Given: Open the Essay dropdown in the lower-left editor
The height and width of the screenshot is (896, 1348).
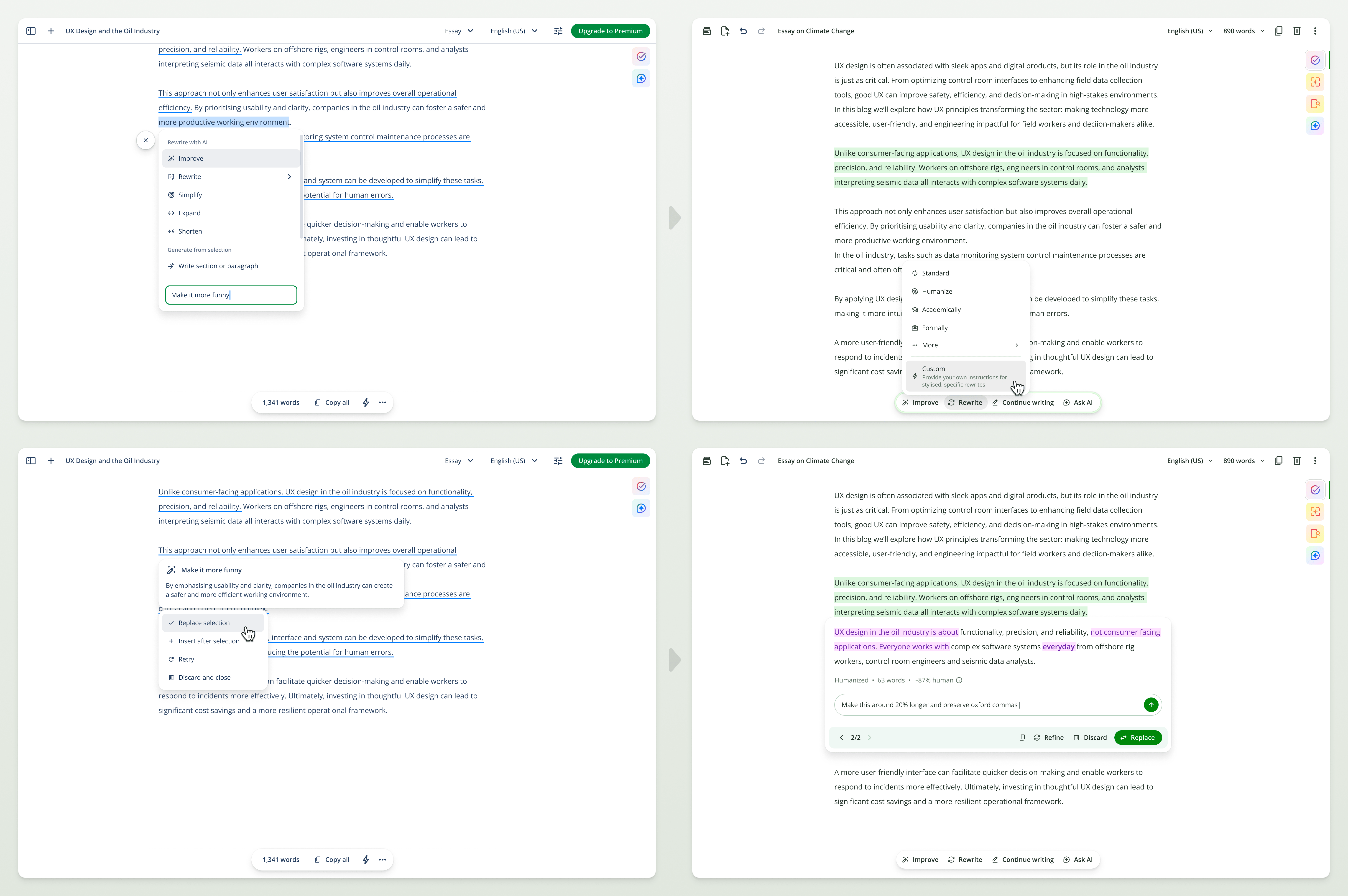Looking at the screenshot, I should (459, 461).
